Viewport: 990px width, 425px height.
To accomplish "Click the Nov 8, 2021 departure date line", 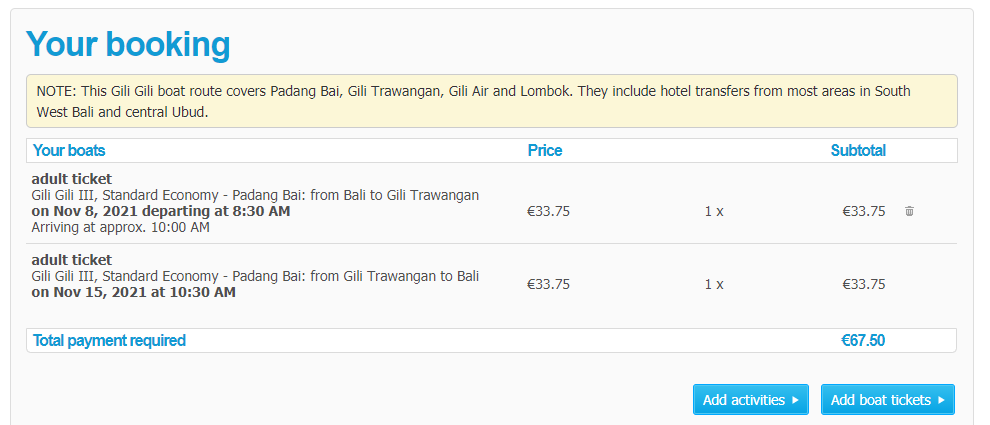I will point(161,211).
